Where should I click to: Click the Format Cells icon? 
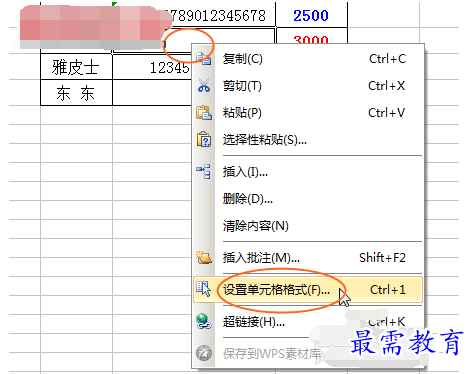click(x=203, y=289)
